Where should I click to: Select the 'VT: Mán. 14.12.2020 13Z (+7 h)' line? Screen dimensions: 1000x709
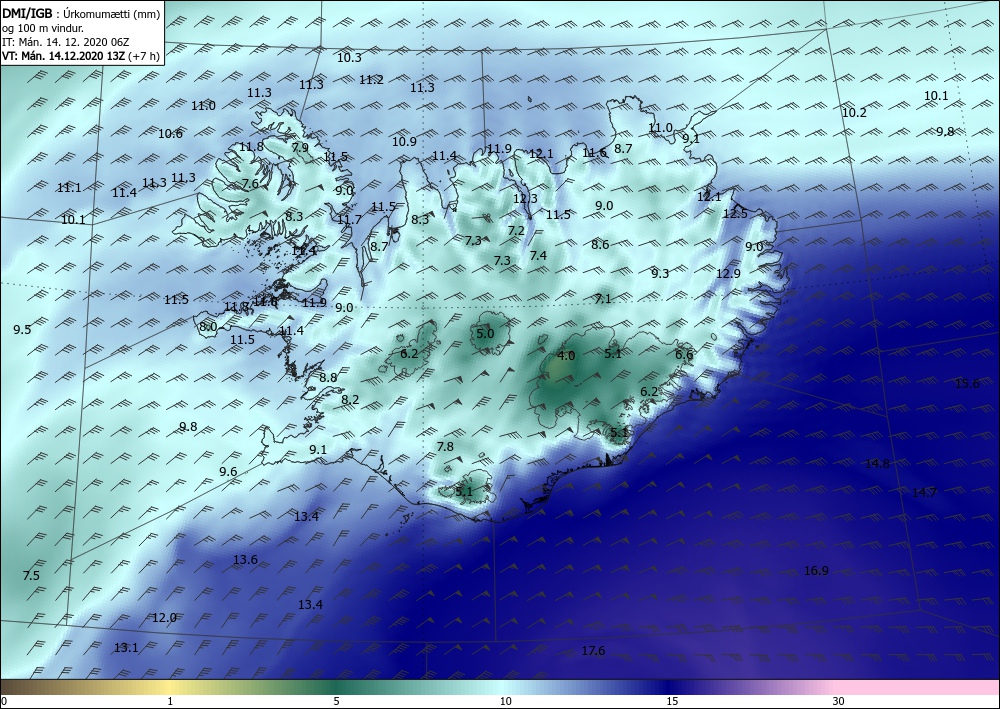pyautogui.click(x=80, y=56)
